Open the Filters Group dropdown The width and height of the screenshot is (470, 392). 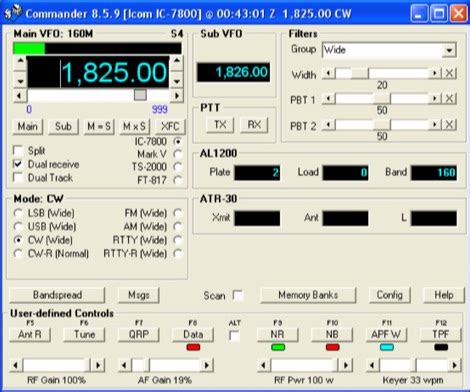pos(449,51)
